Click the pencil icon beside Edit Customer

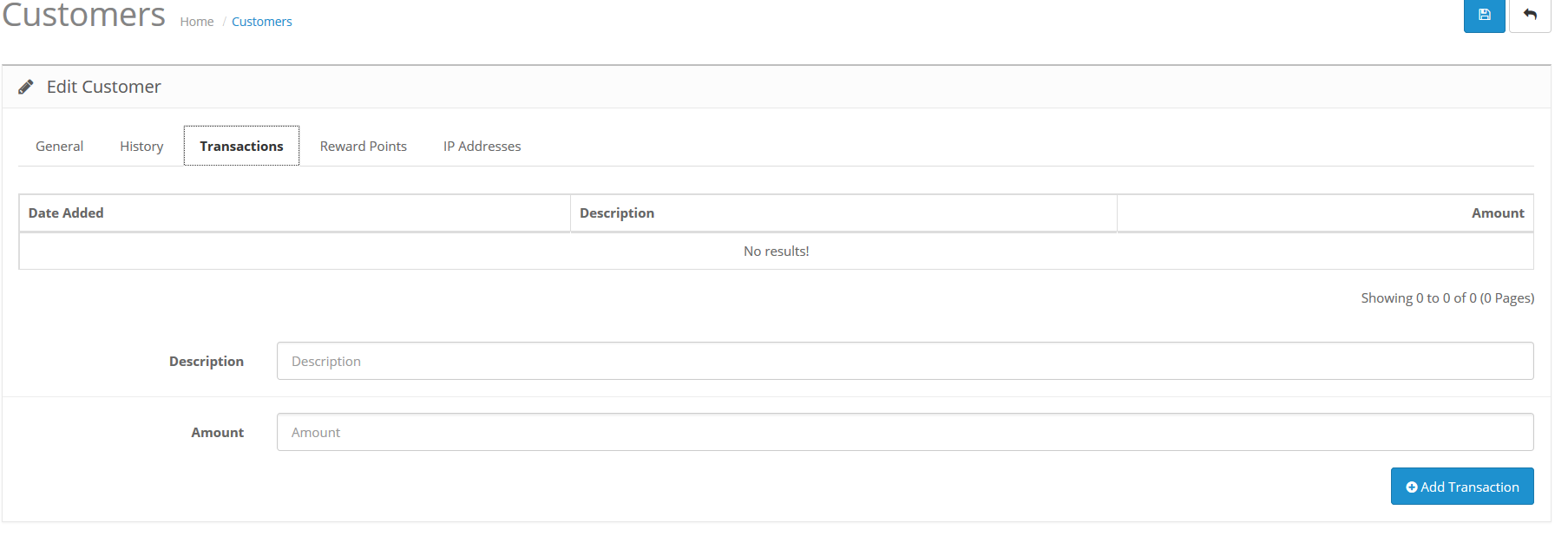click(26, 87)
